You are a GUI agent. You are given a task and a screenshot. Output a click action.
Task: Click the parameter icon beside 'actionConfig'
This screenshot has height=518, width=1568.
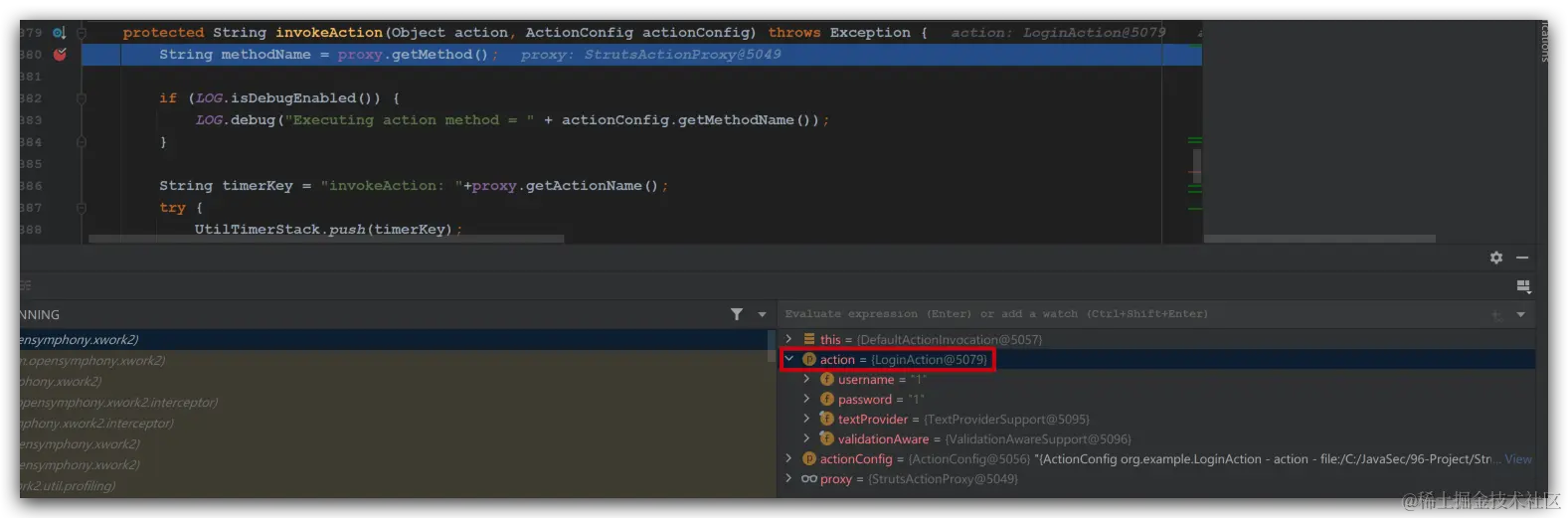click(x=809, y=458)
